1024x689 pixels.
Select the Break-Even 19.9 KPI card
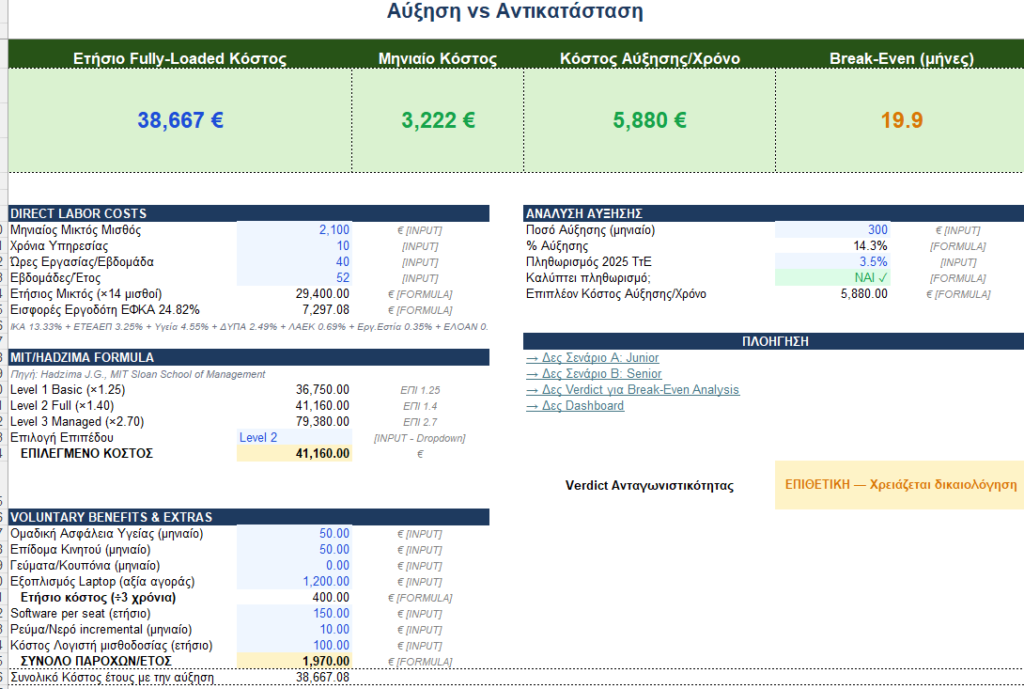[901, 121]
